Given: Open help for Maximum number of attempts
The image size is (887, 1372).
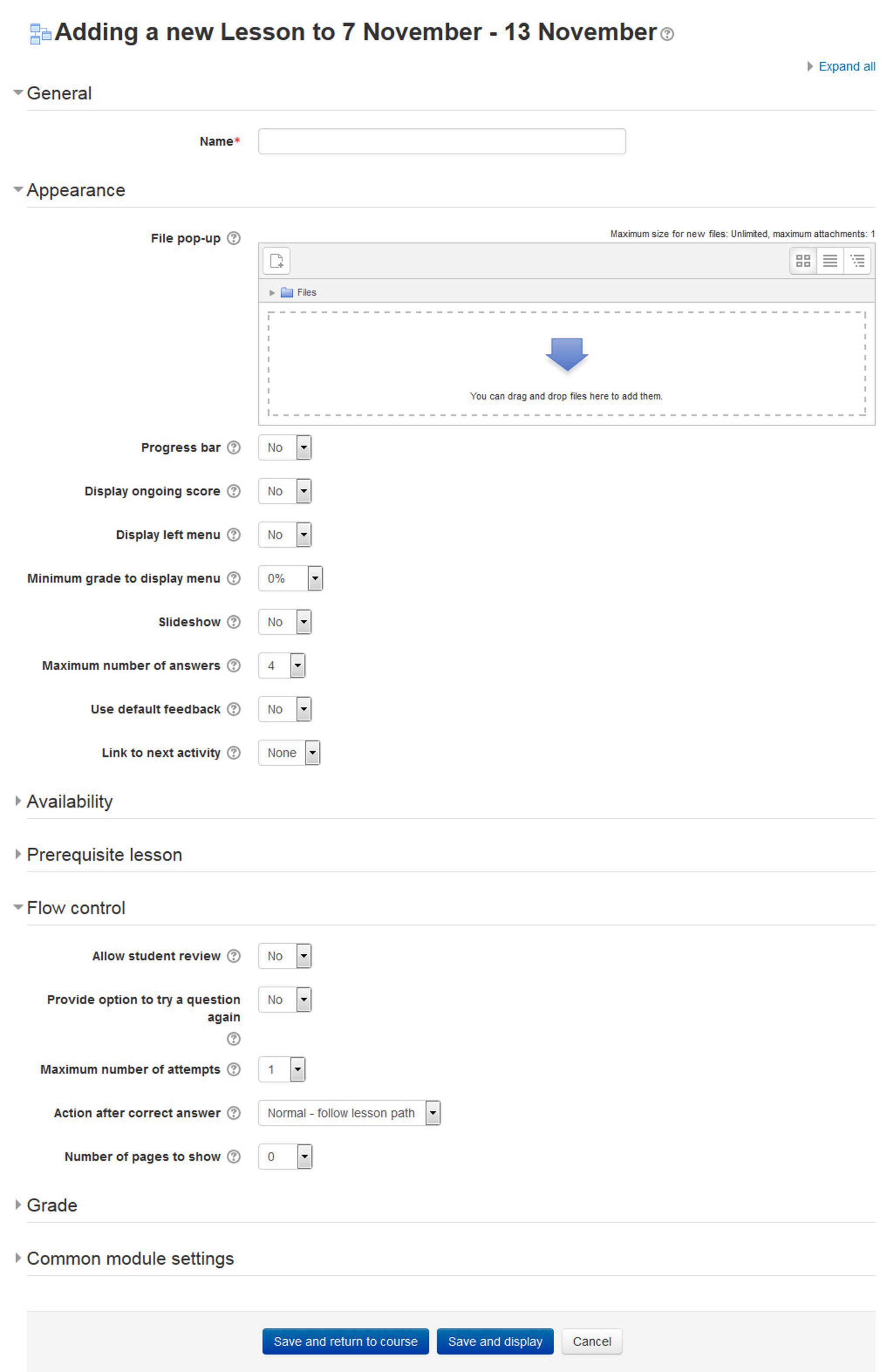Looking at the screenshot, I should click(x=234, y=1070).
